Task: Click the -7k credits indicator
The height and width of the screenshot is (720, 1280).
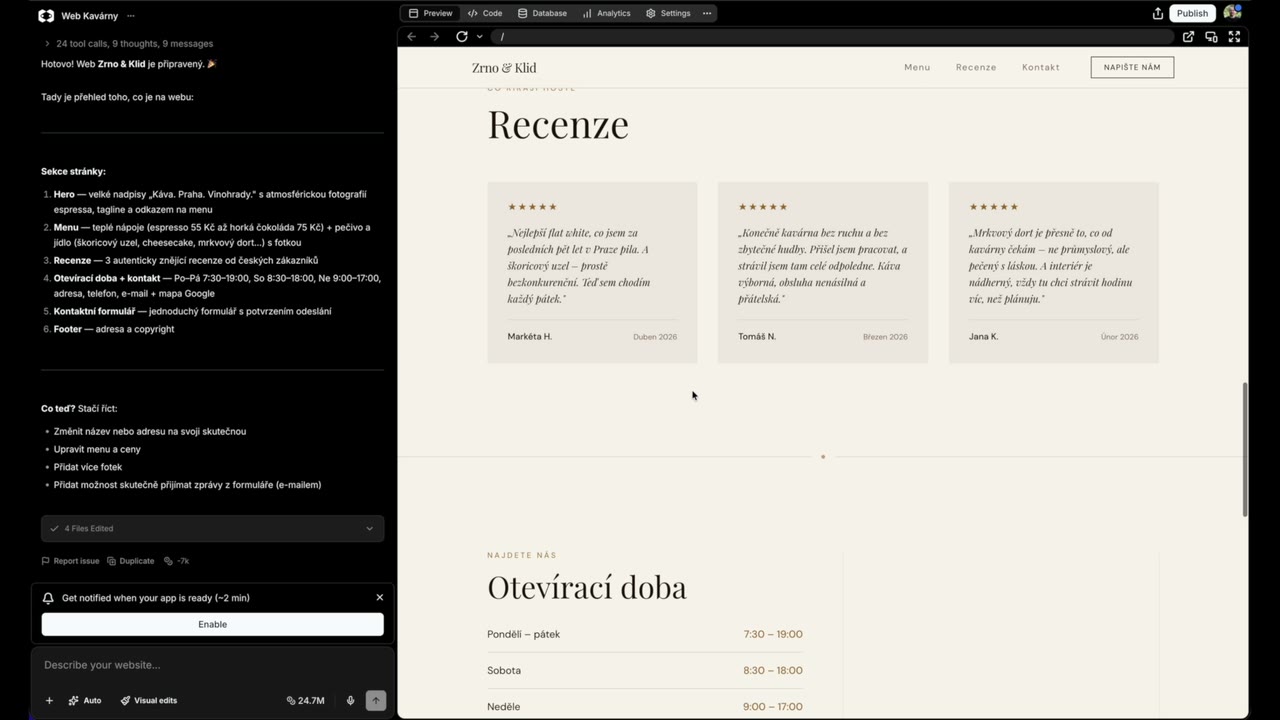Action: click(177, 561)
